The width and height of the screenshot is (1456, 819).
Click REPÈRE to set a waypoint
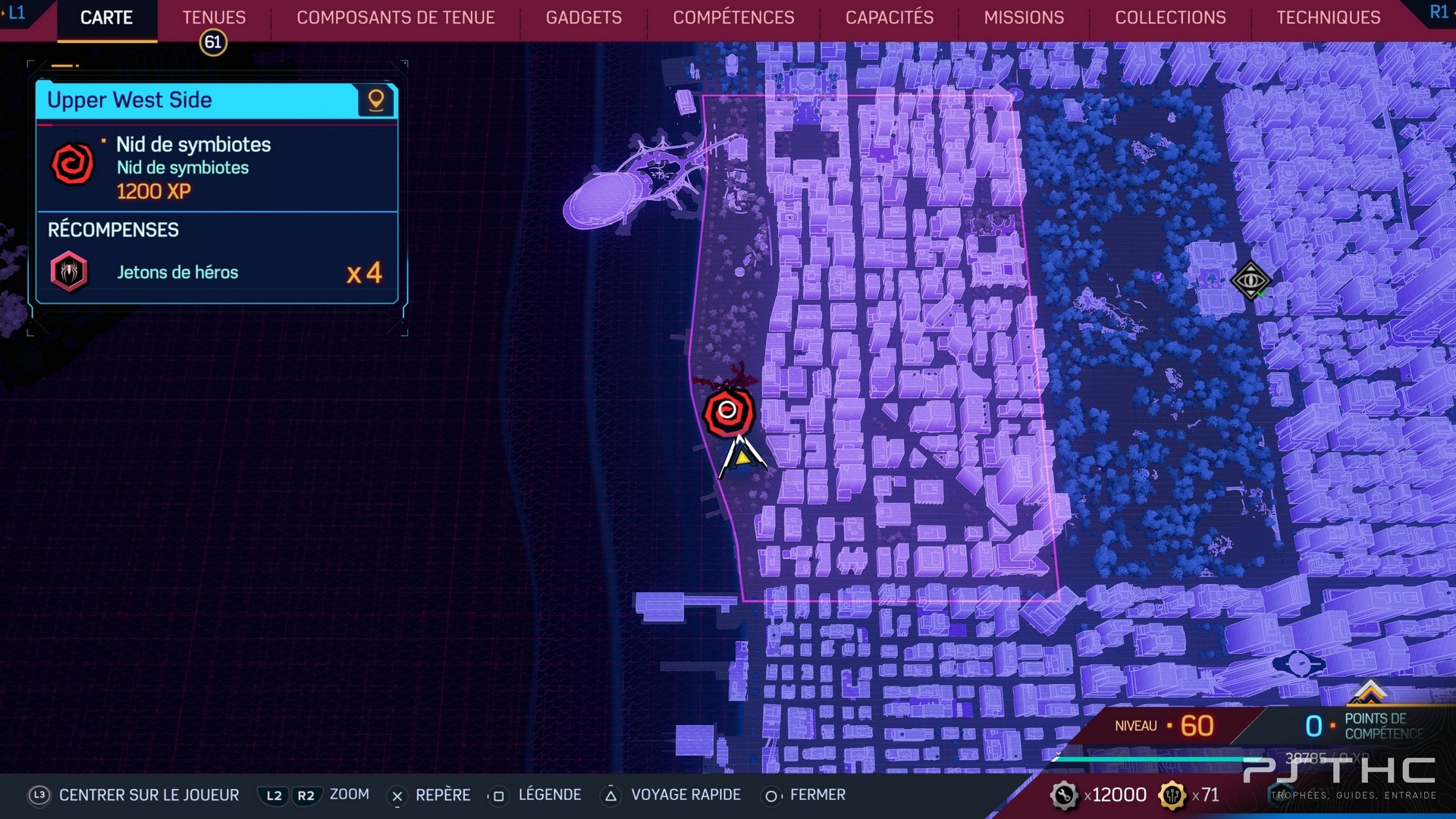point(443,795)
